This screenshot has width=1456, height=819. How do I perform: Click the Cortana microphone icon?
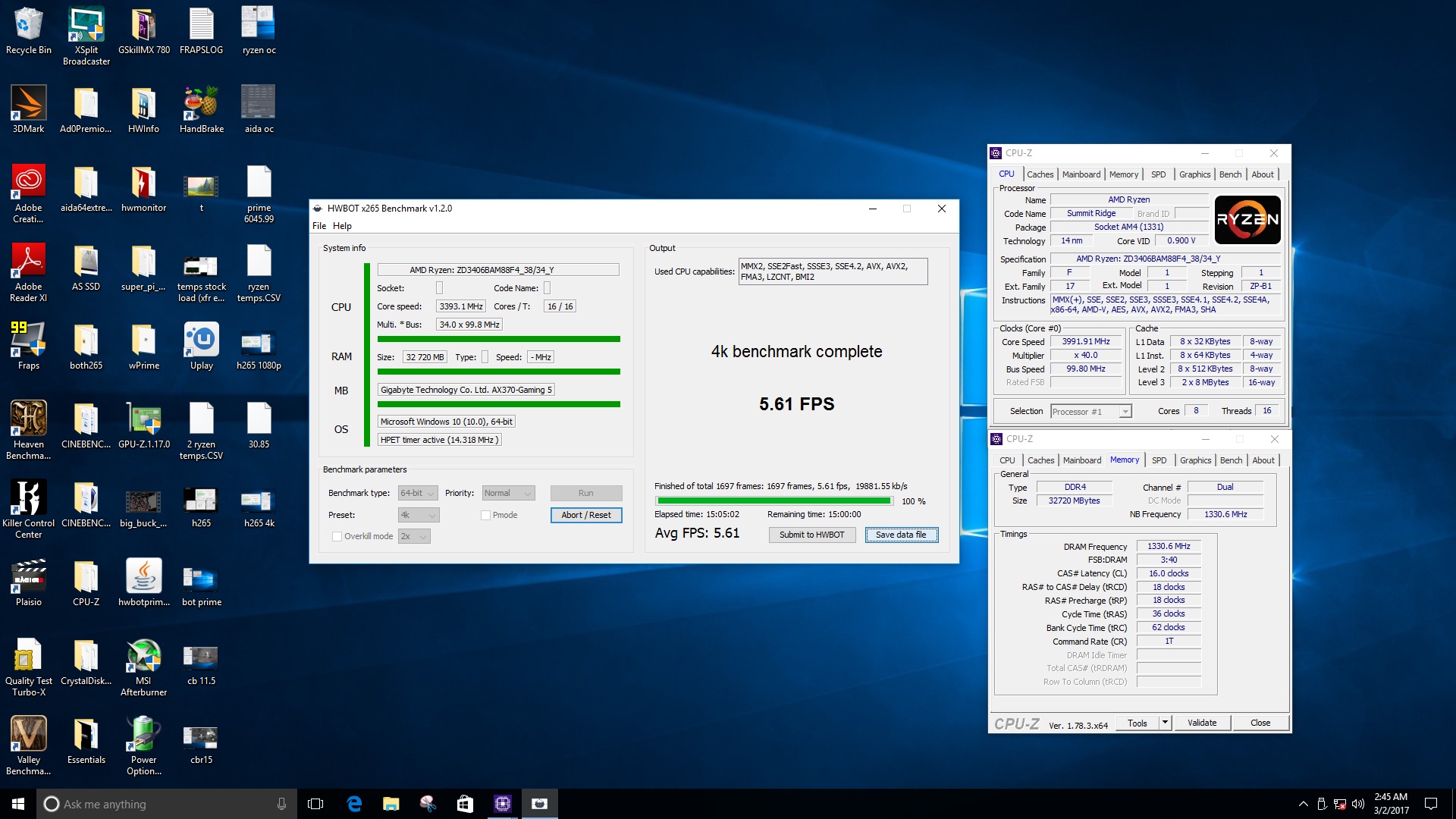(281, 804)
